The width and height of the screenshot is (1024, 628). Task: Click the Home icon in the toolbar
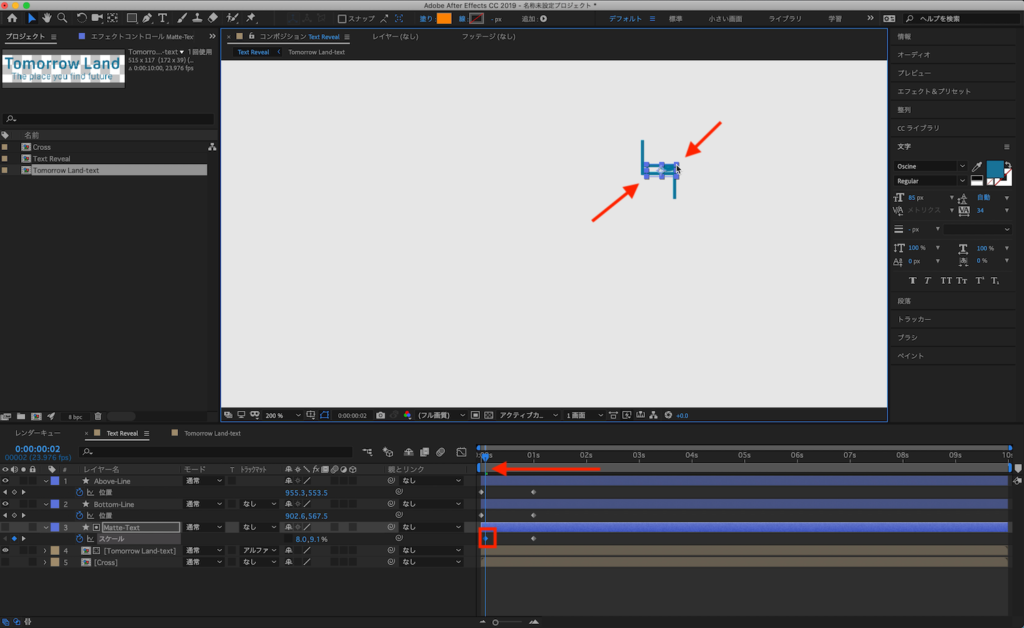click(12, 18)
